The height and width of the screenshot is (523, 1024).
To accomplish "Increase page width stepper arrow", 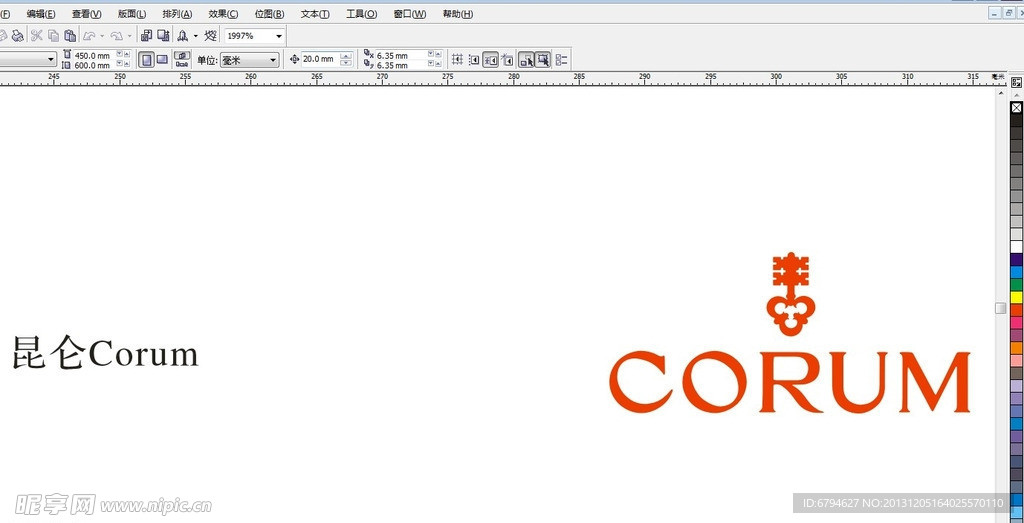I will (127, 54).
